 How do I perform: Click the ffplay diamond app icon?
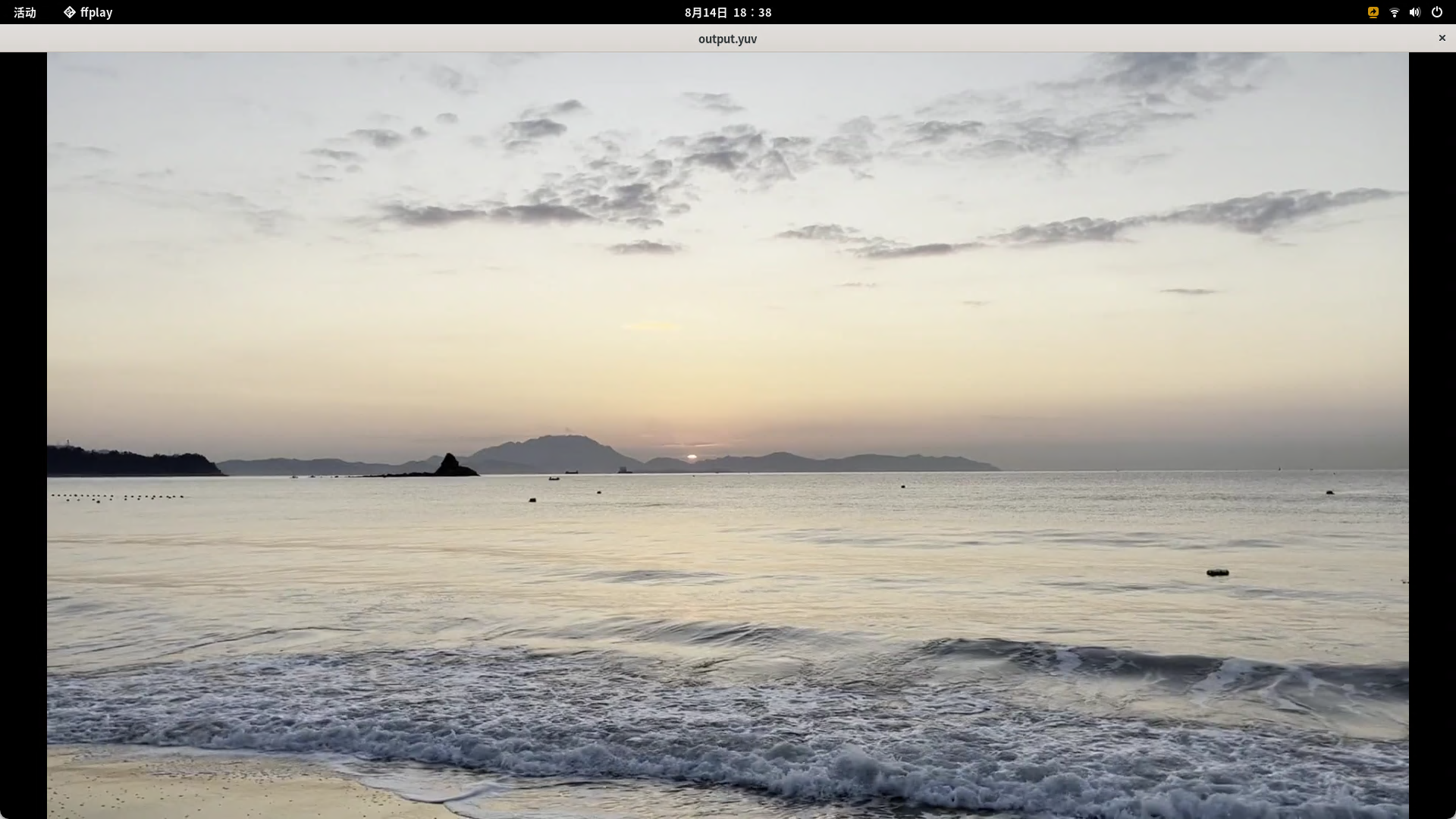point(69,12)
